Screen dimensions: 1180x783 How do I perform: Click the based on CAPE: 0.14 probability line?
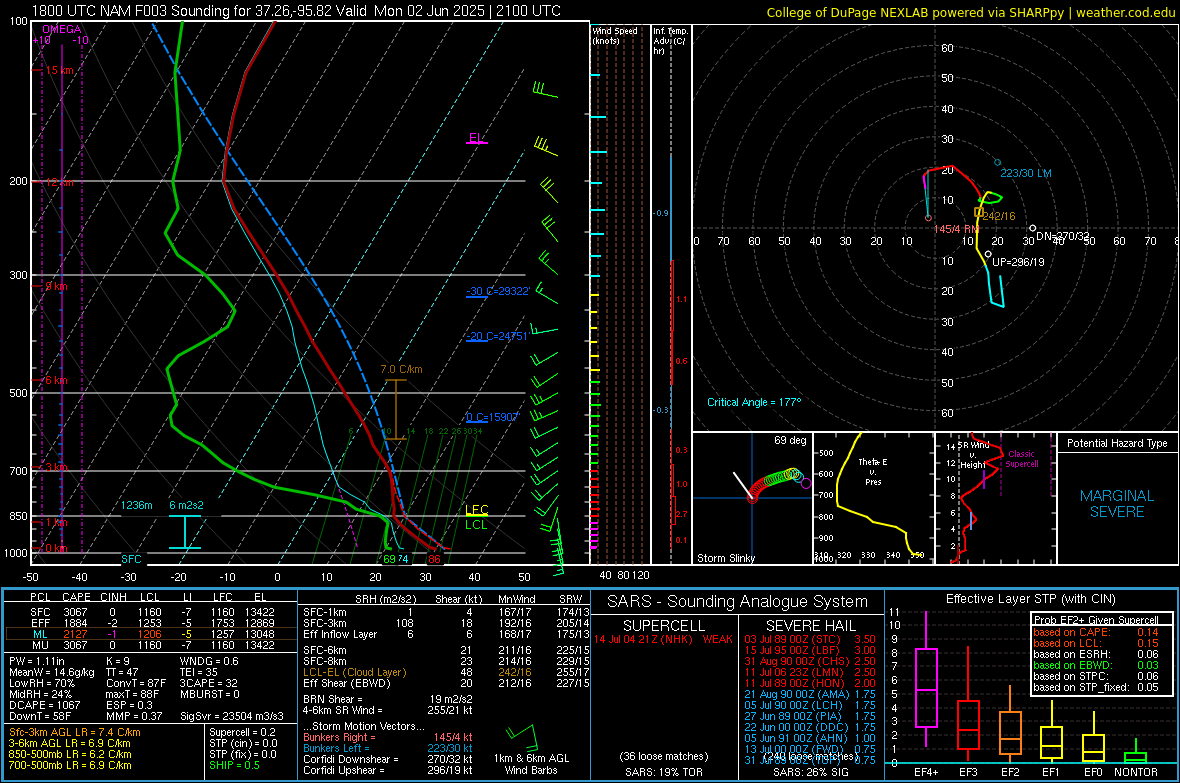[x=1096, y=632]
